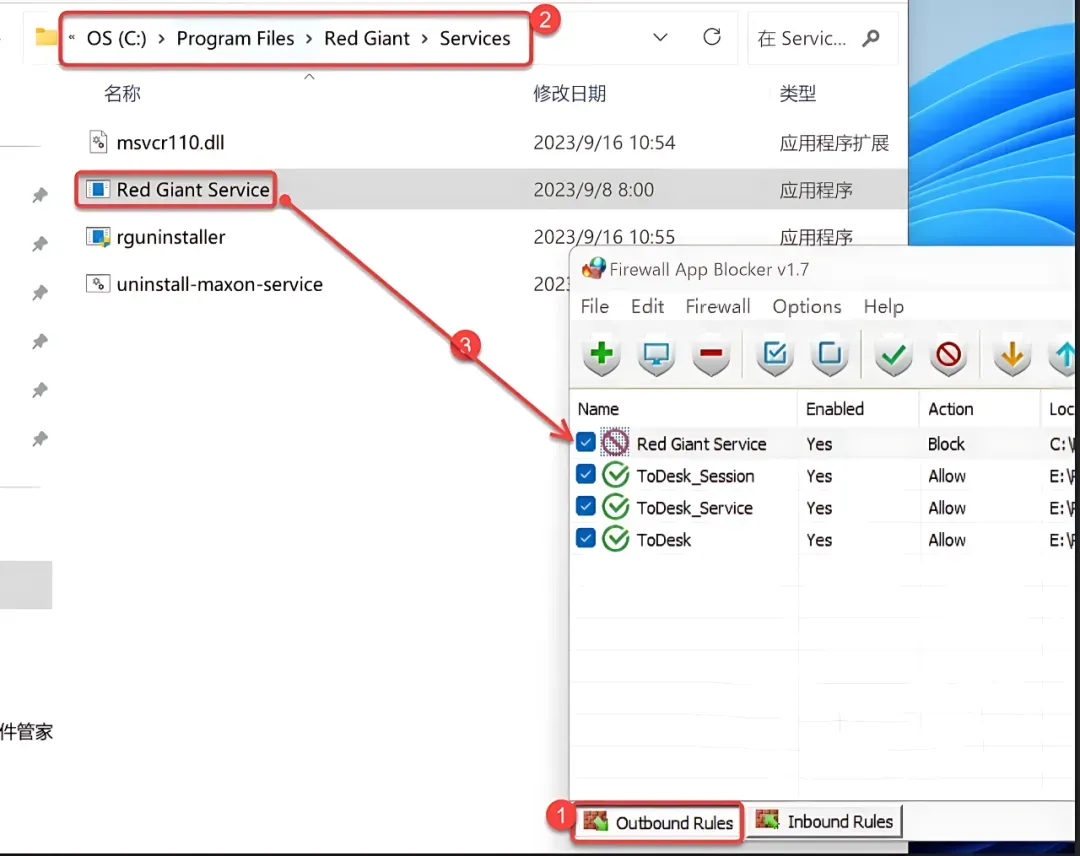Uncheck the Red Giant Service rule checkbox
The height and width of the screenshot is (856, 1080).
click(x=585, y=442)
